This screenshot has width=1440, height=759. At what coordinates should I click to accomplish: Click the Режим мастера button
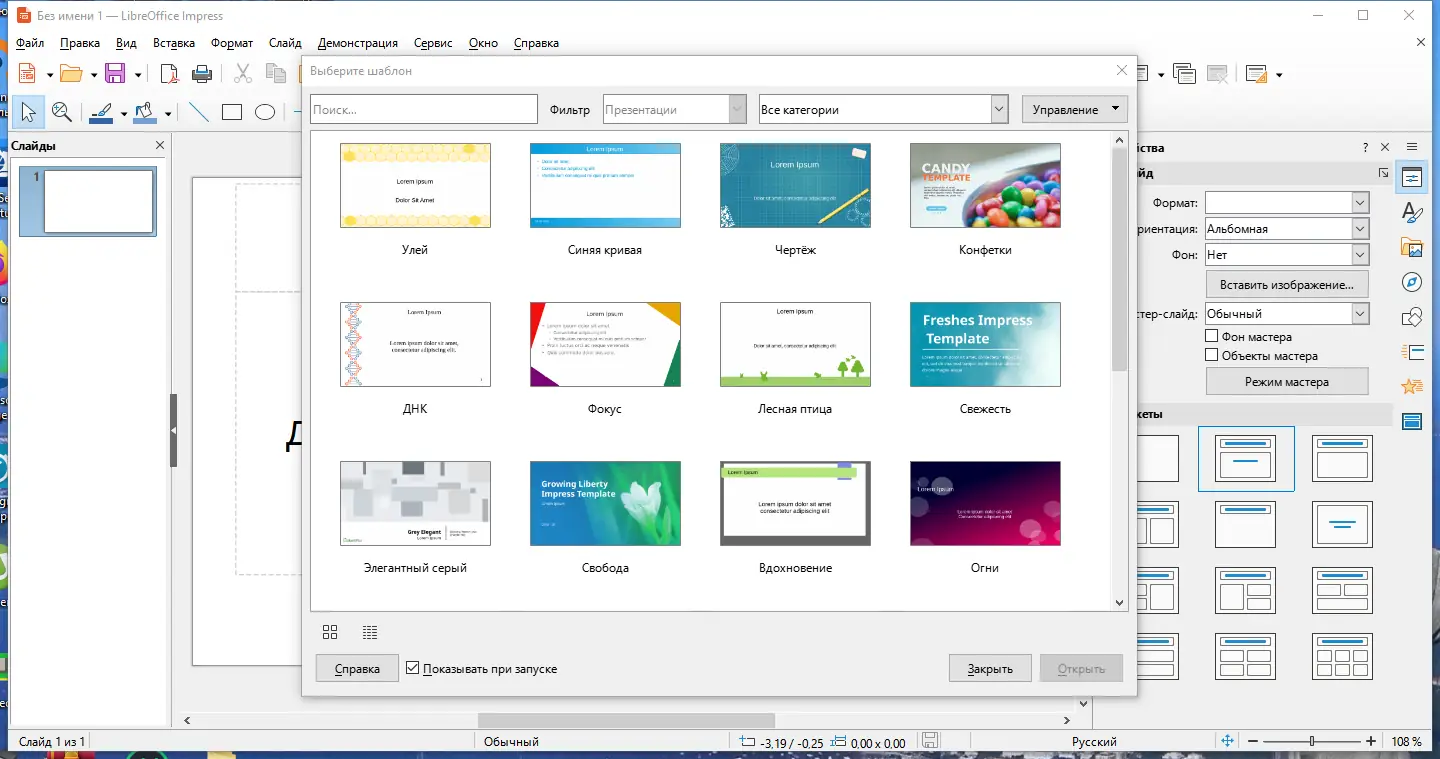[1286, 382]
